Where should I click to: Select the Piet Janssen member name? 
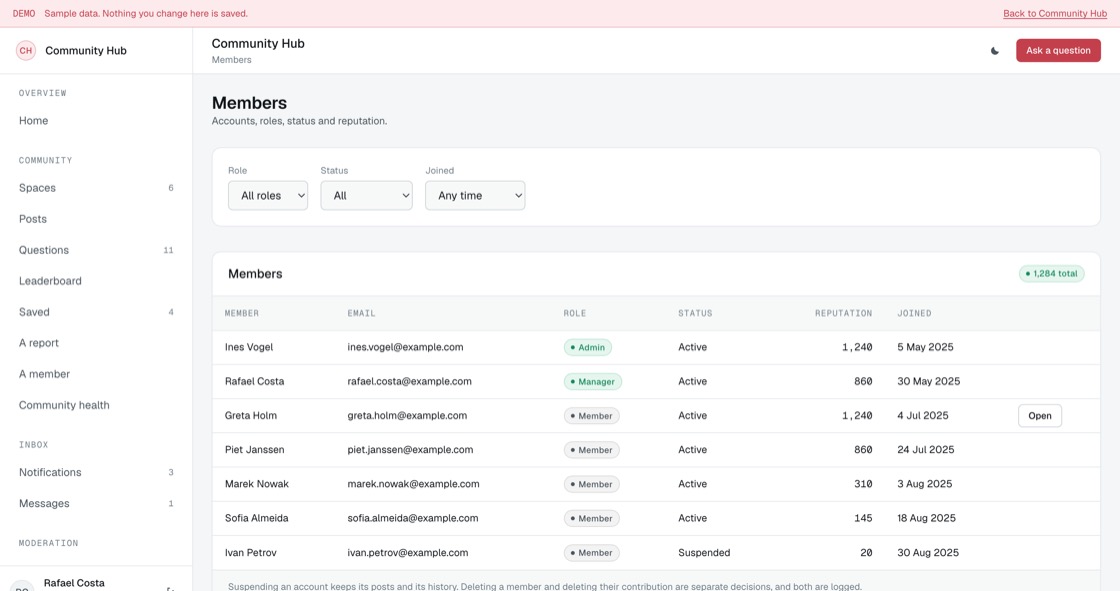[254, 450]
